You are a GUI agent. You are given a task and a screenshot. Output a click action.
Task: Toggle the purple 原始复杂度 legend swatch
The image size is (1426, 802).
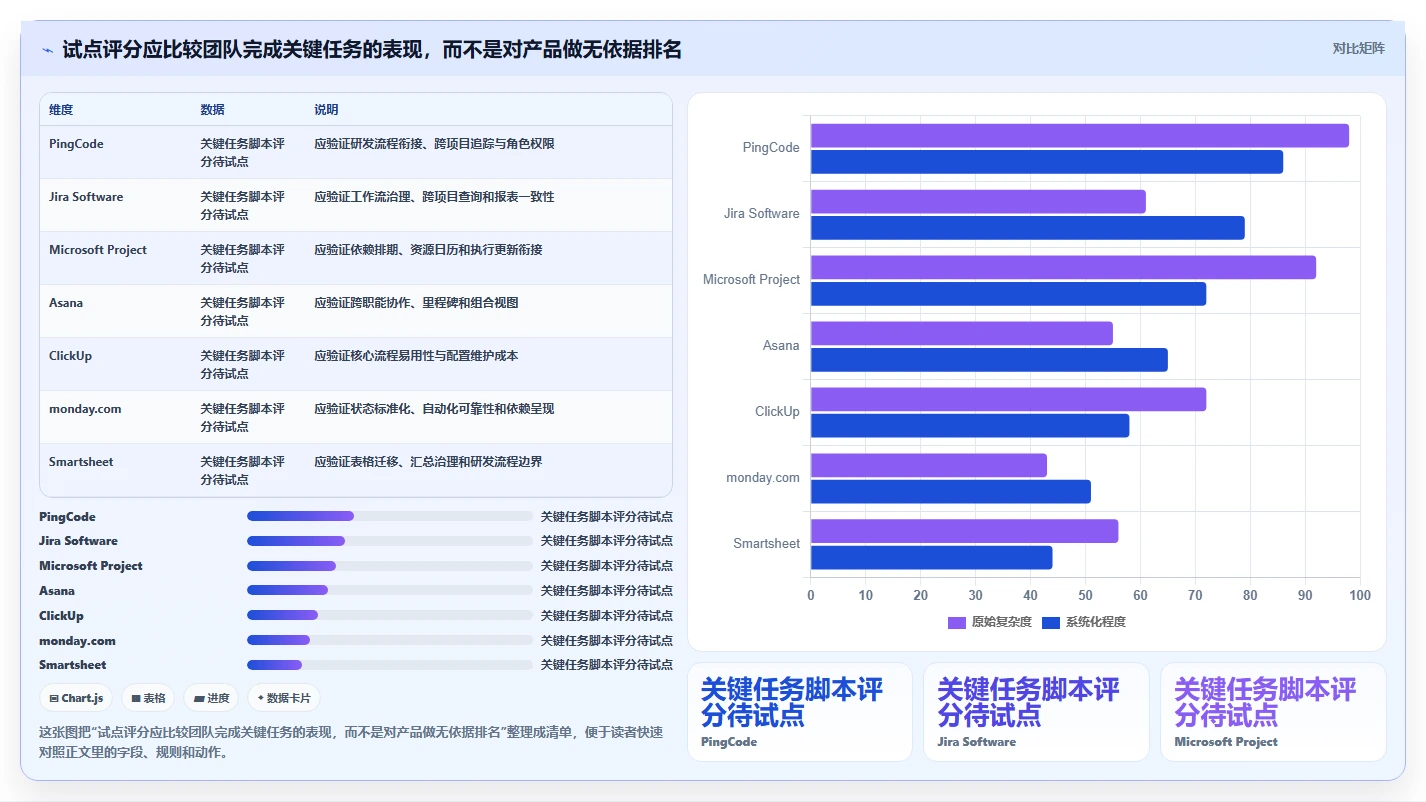(x=957, y=622)
